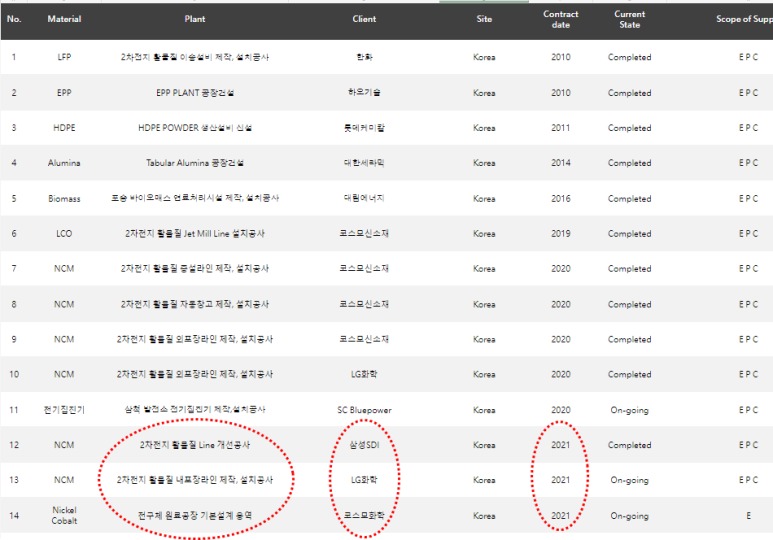Click the Korea site cell in row 1
Screen dimensions: 773x540
pyautogui.click(x=484, y=57)
